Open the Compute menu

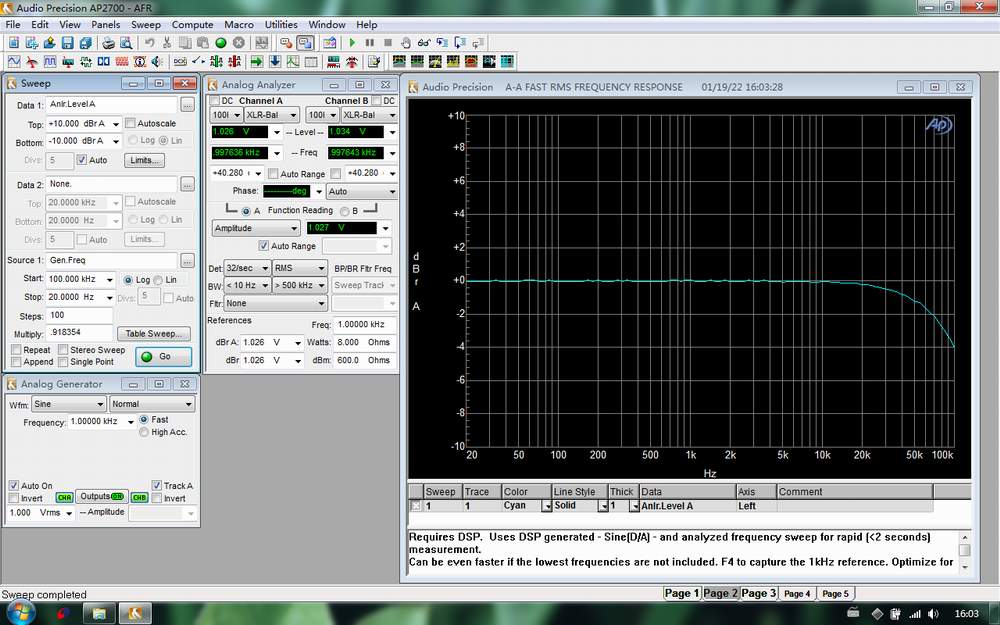(193, 24)
